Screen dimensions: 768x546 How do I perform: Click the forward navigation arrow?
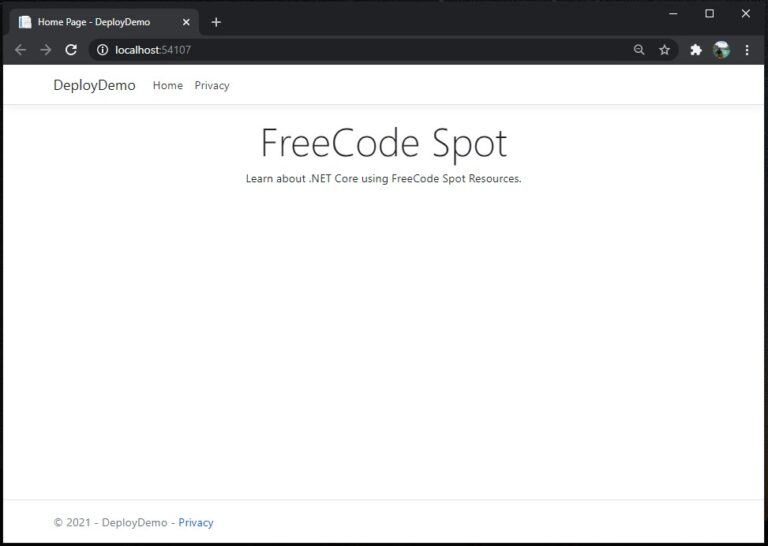click(x=45, y=50)
